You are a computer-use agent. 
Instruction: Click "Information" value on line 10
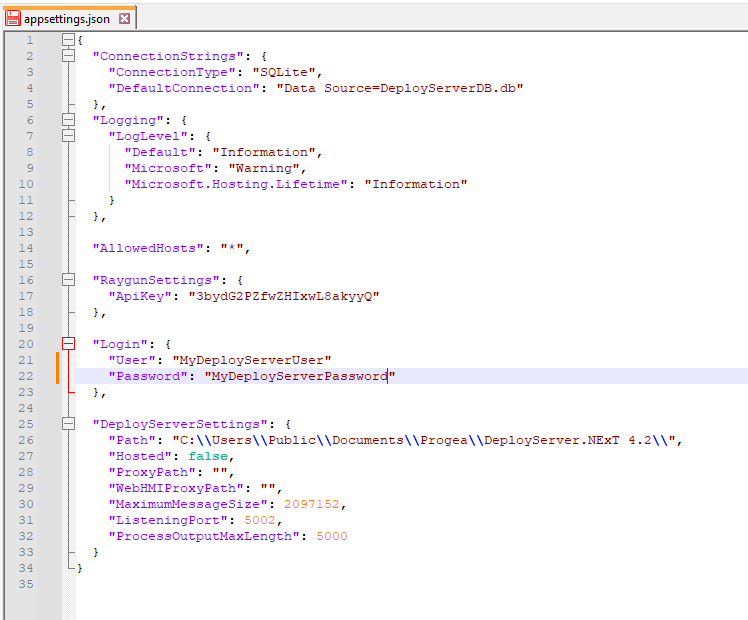click(x=416, y=185)
